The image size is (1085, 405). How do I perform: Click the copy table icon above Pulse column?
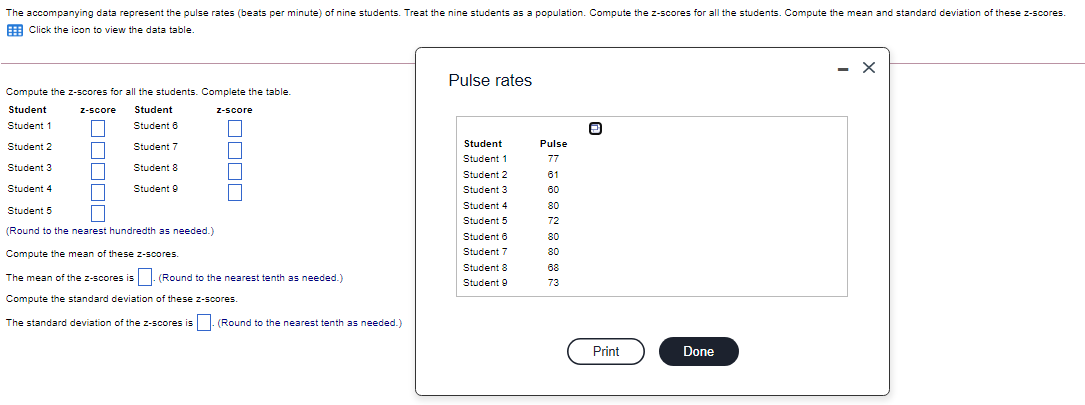[595, 128]
